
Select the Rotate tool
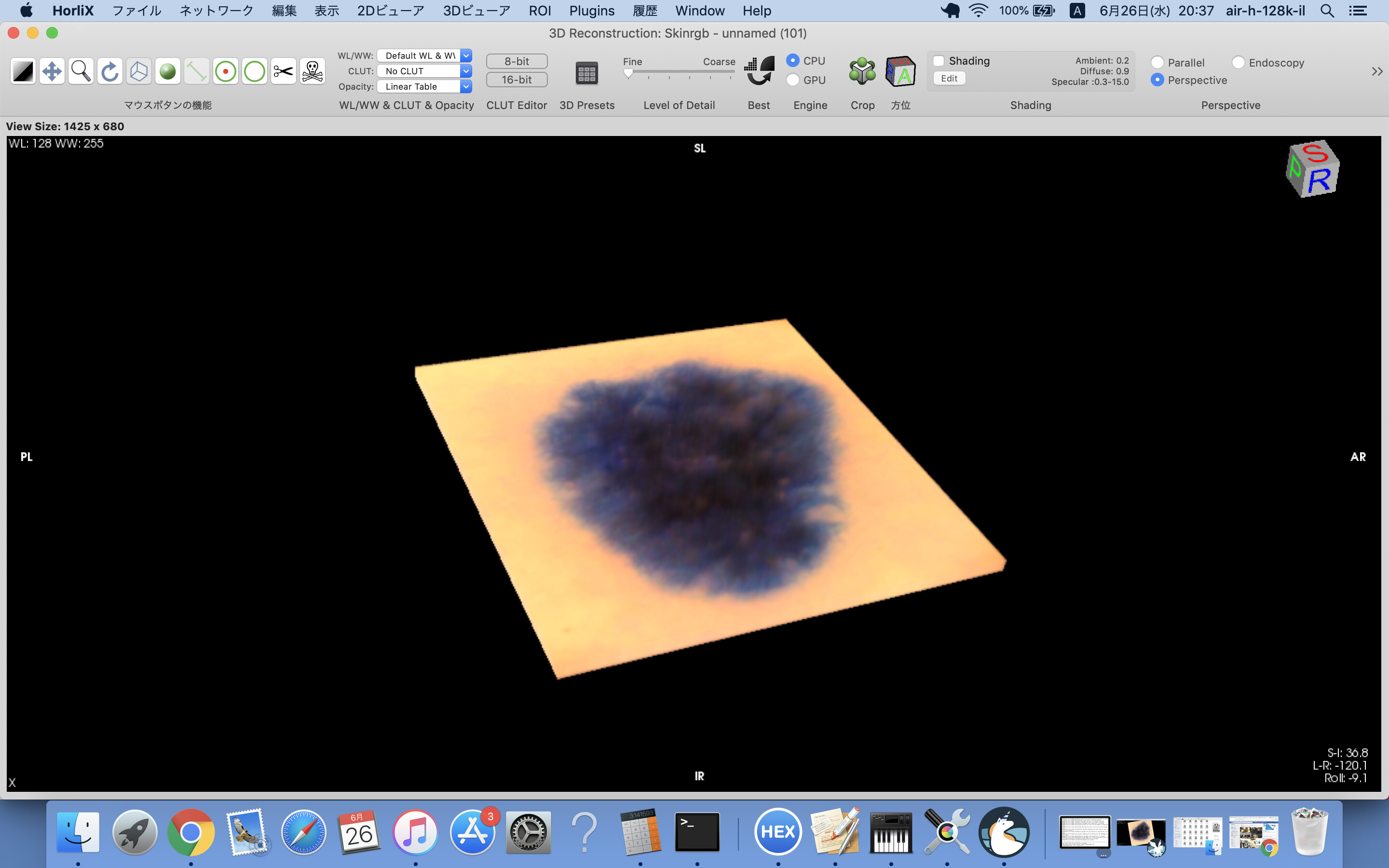109,72
